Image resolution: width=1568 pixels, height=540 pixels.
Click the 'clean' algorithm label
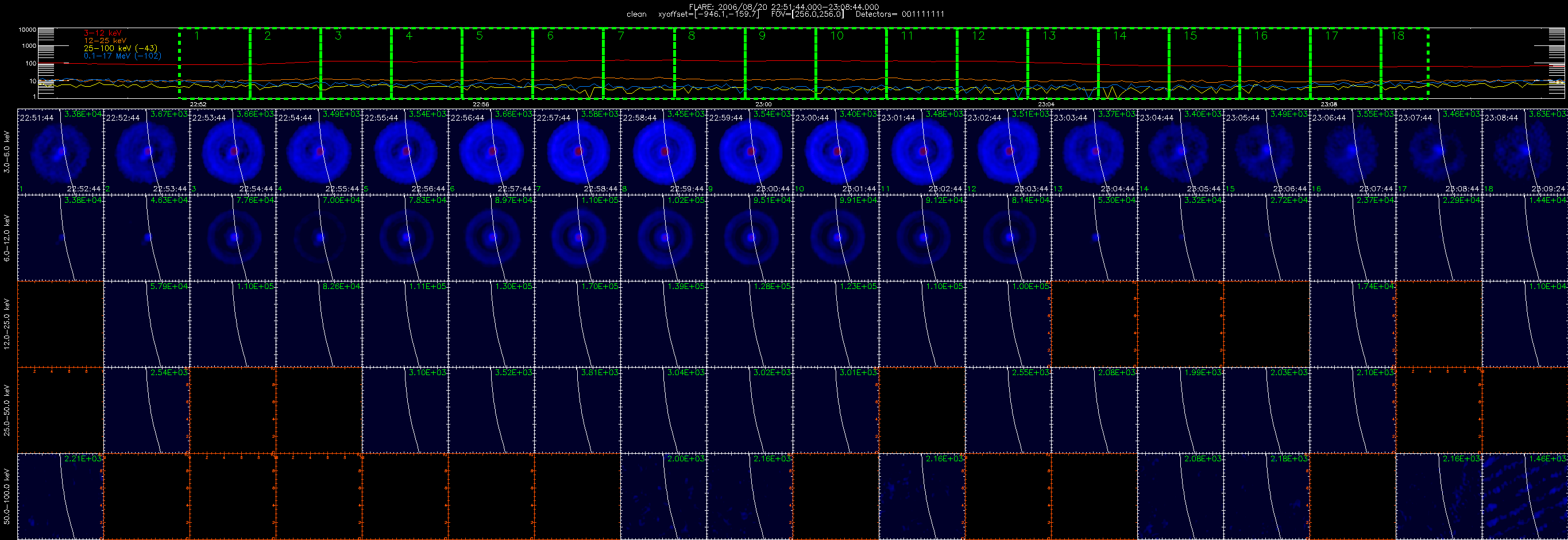636,14
